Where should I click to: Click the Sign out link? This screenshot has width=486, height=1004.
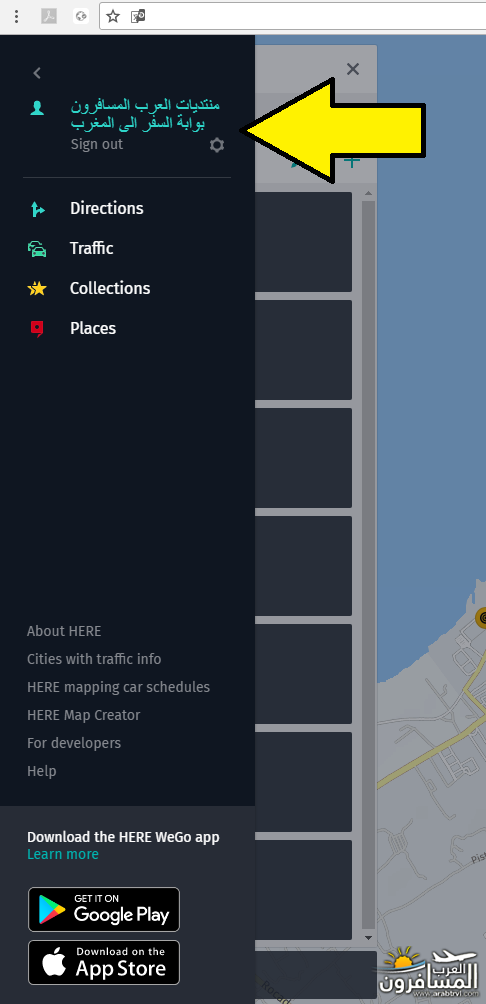pos(97,144)
